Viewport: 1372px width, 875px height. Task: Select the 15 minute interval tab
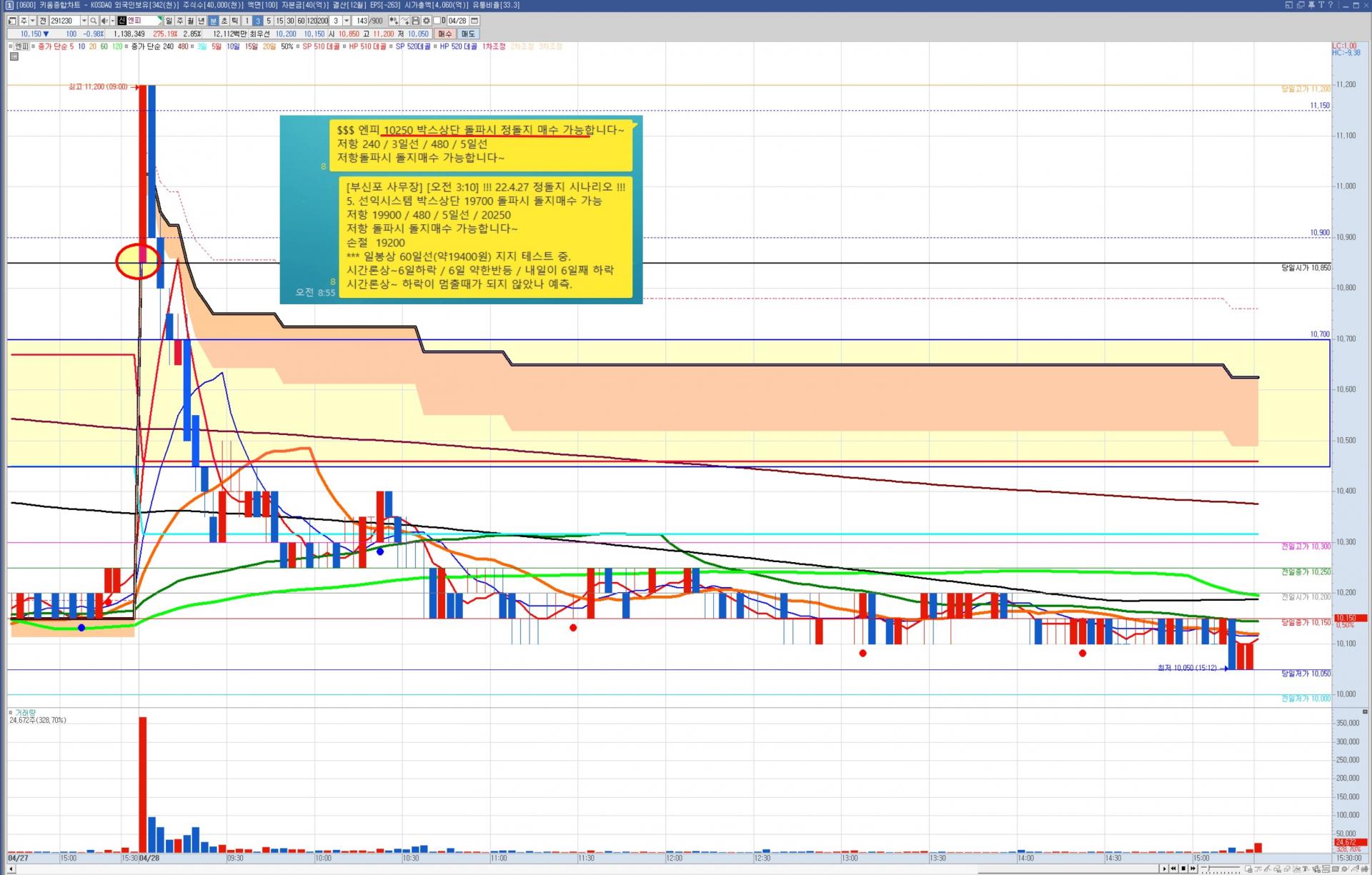(279, 21)
